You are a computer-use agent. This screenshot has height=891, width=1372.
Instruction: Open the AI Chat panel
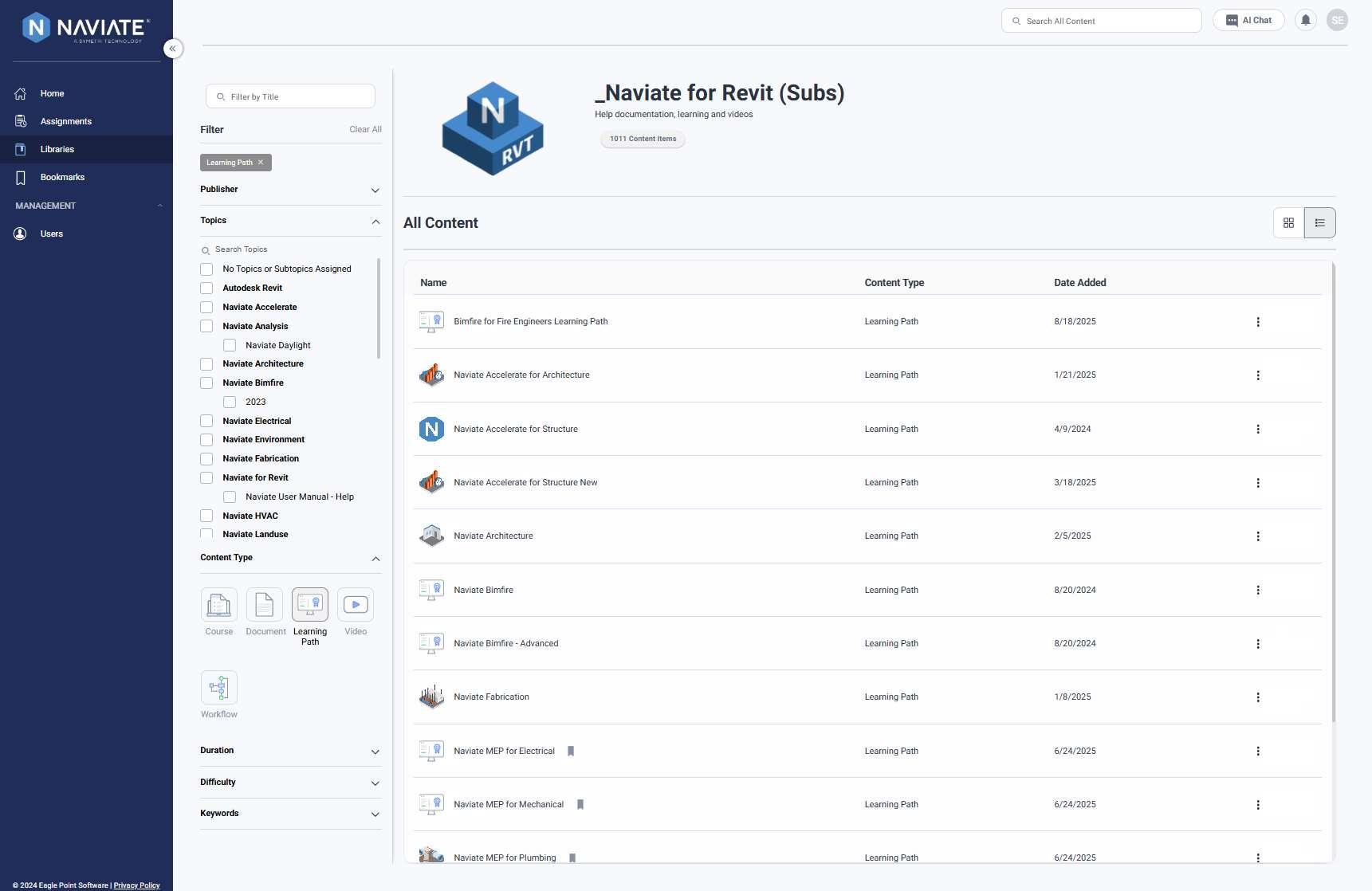click(x=1248, y=21)
